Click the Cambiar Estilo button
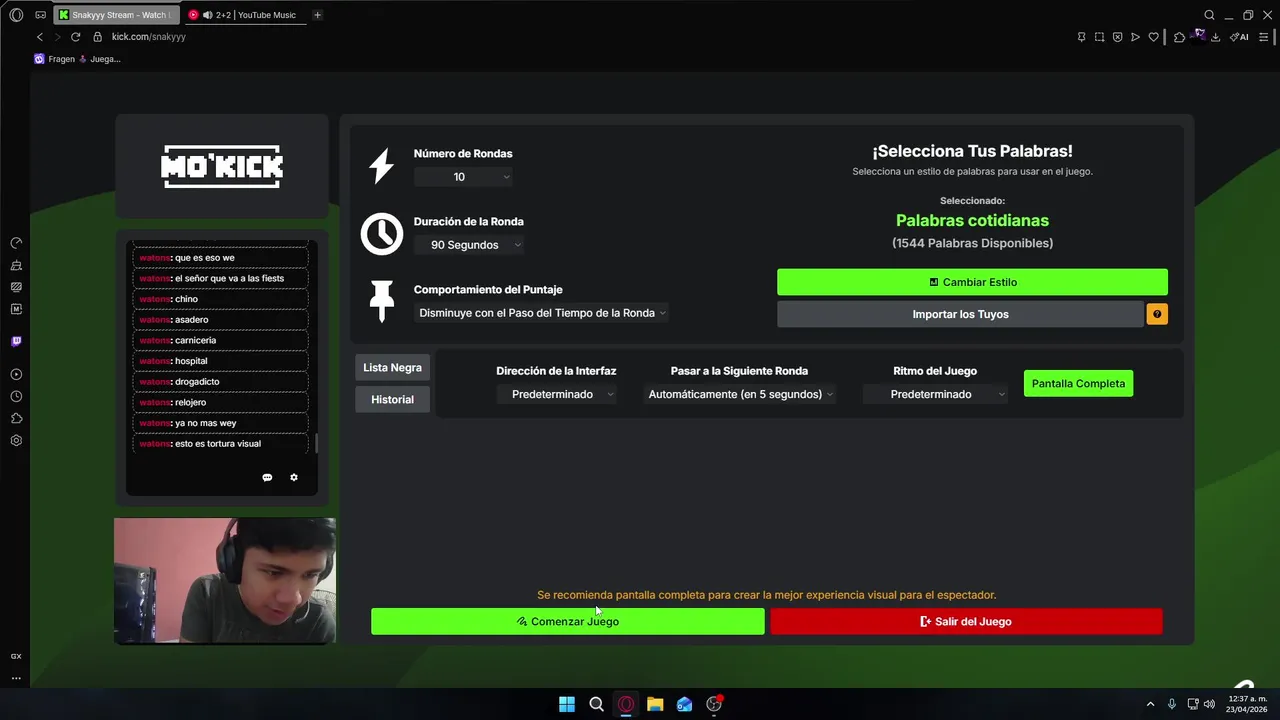The width and height of the screenshot is (1280, 720). pyautogui.click(x=972, y=282)
